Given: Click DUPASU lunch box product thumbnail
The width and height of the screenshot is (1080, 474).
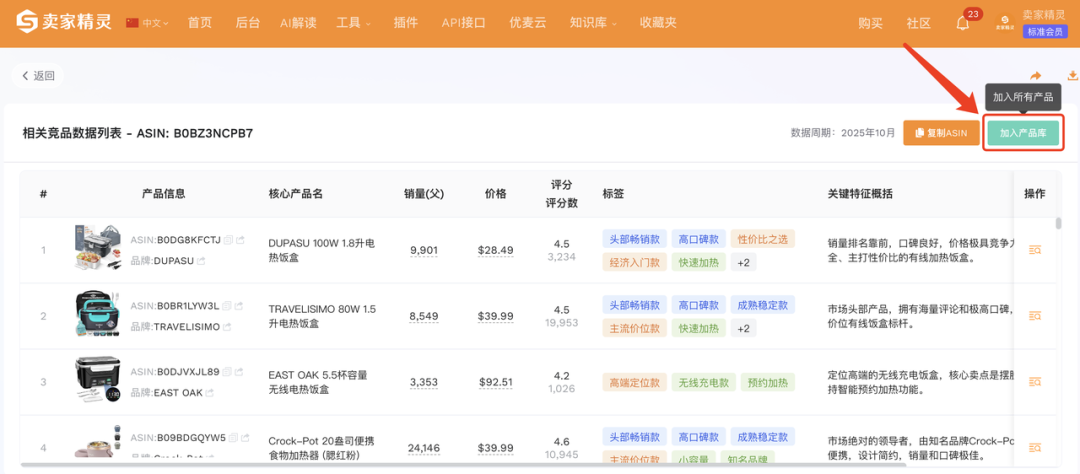Looking at the screenshot, I should tap(98, 249).
